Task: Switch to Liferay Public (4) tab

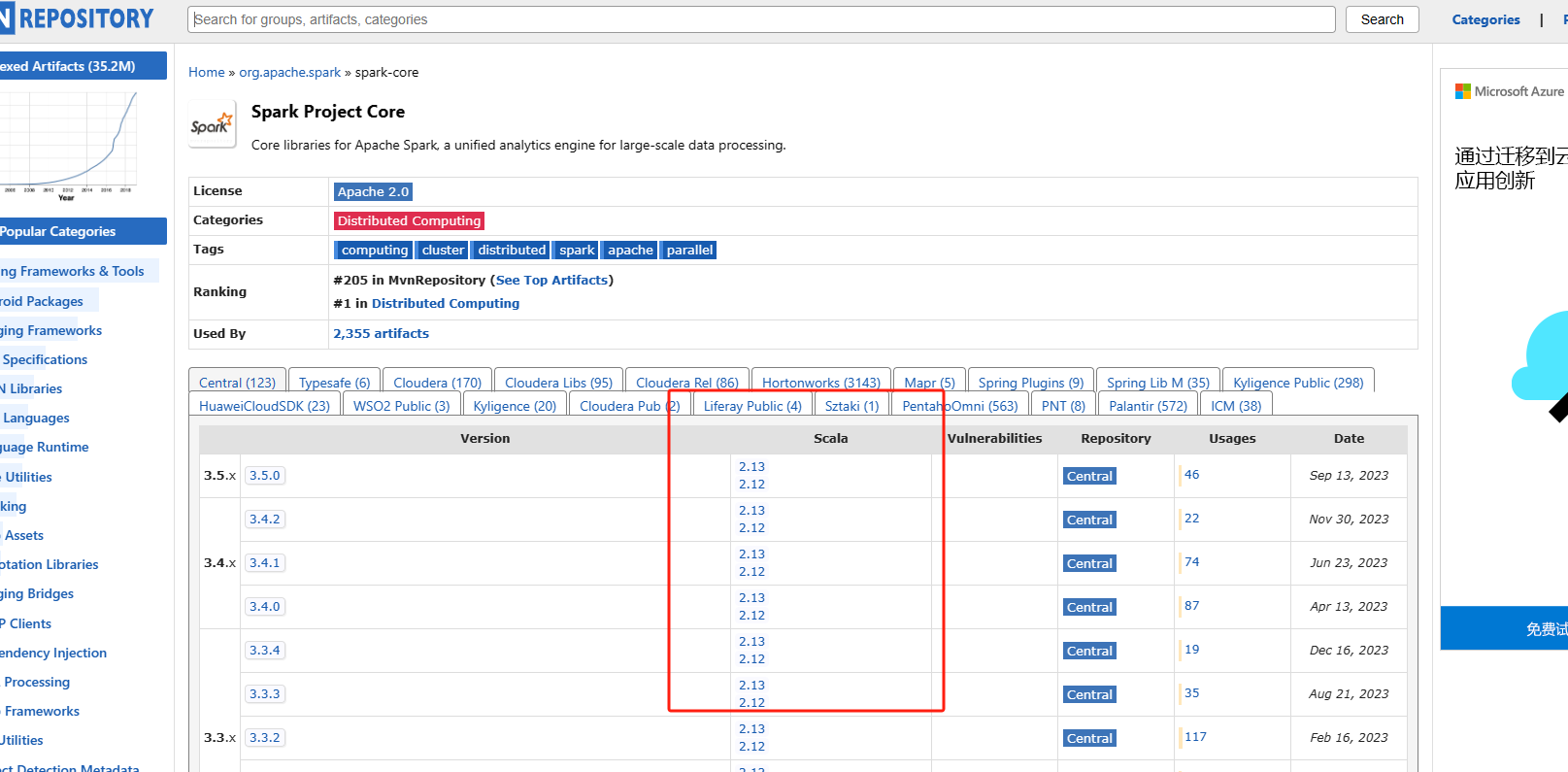Action: click(x=752, y=406)
